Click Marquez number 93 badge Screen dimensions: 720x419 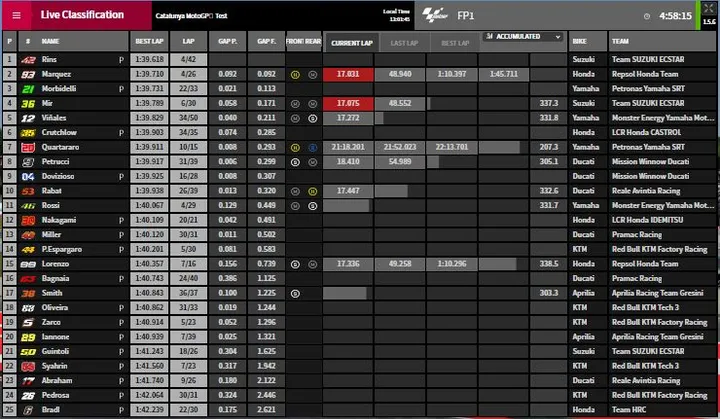point(28,74)
